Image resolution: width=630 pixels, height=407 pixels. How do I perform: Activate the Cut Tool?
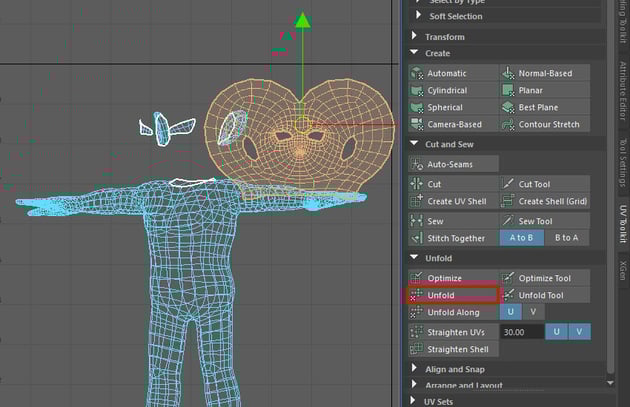point(534,184)
